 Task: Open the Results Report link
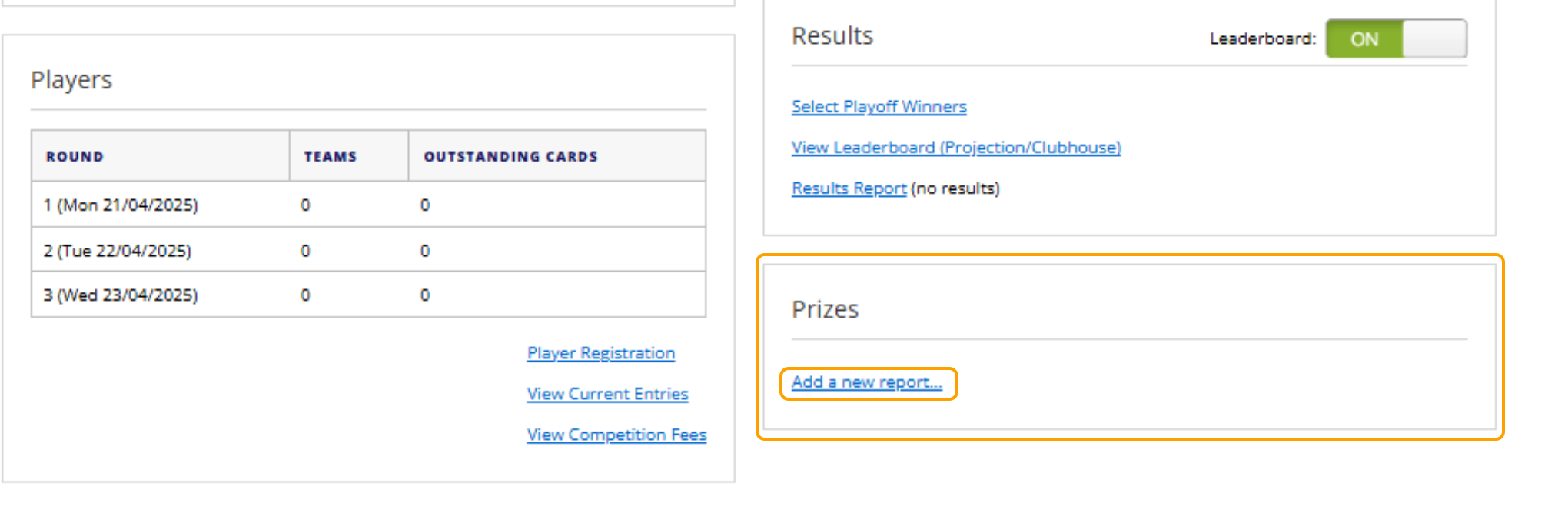coord(849,188)
